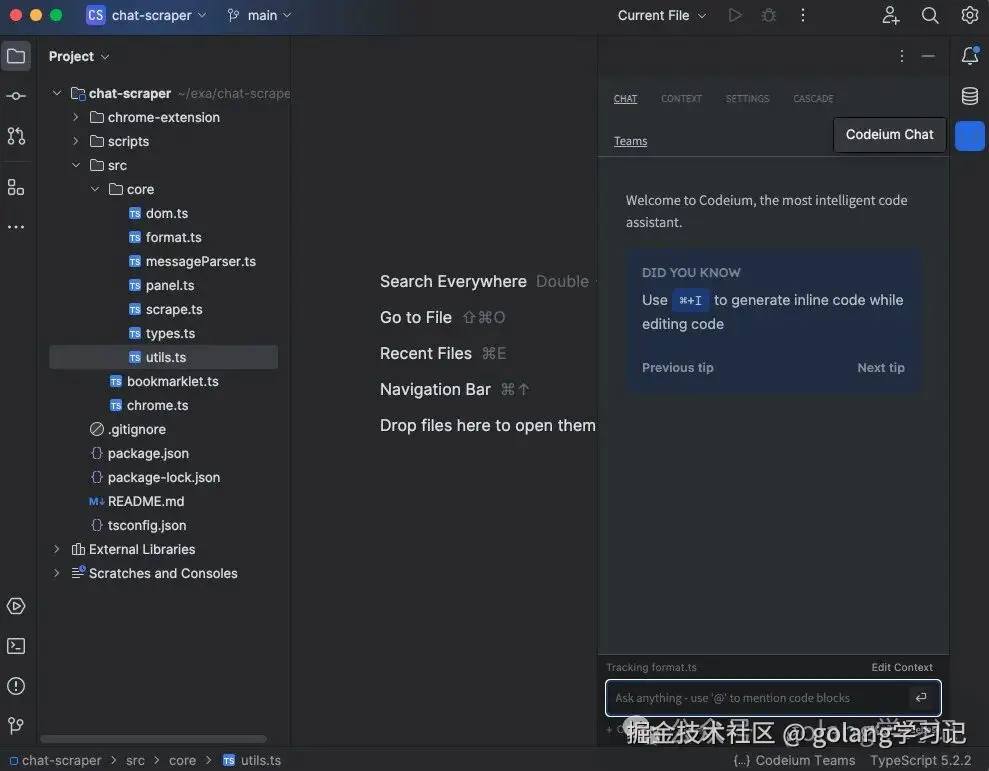This screenshot has width=989, height=771.
Task: Click Previous tip
Action: (x=677, y=367)
